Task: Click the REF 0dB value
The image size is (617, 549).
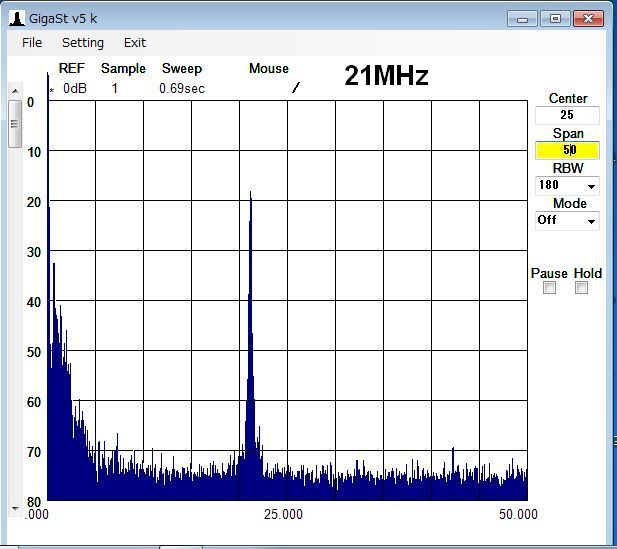Action: click(x=75, y=89)
